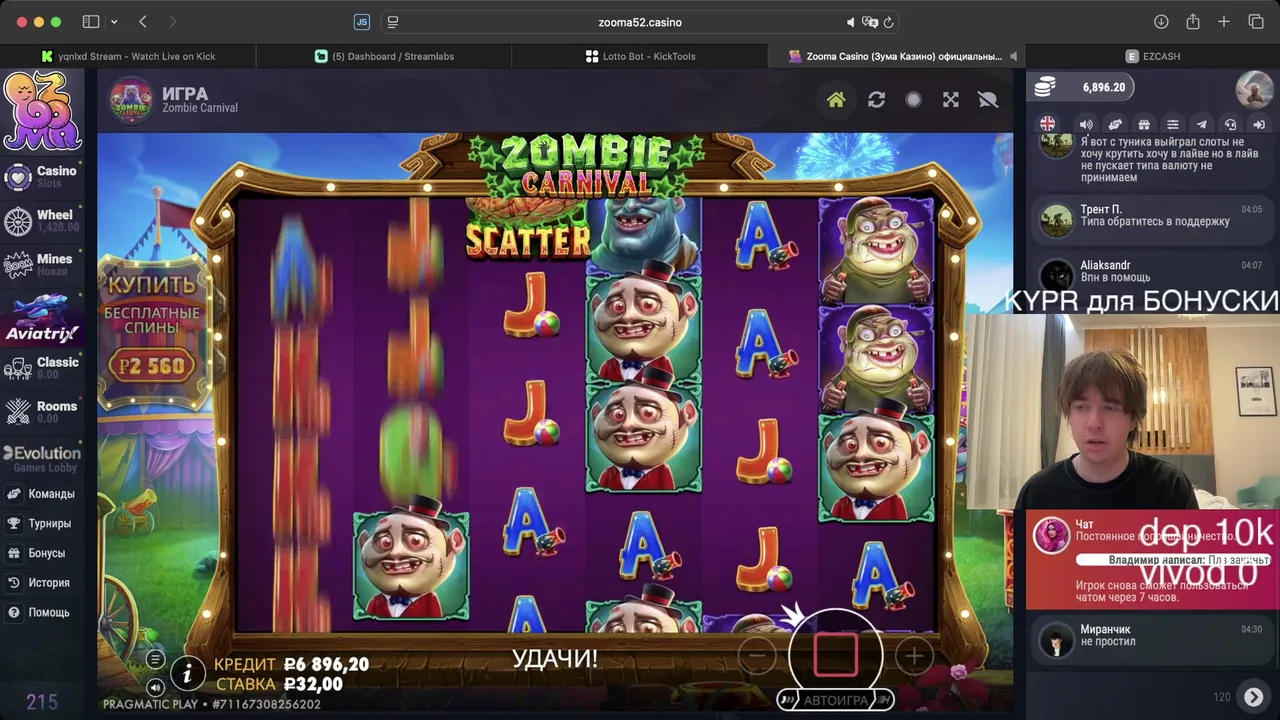Screen dimensions: 1280x720
Task: Open the user profile avatar
Action: [1254, 89]
